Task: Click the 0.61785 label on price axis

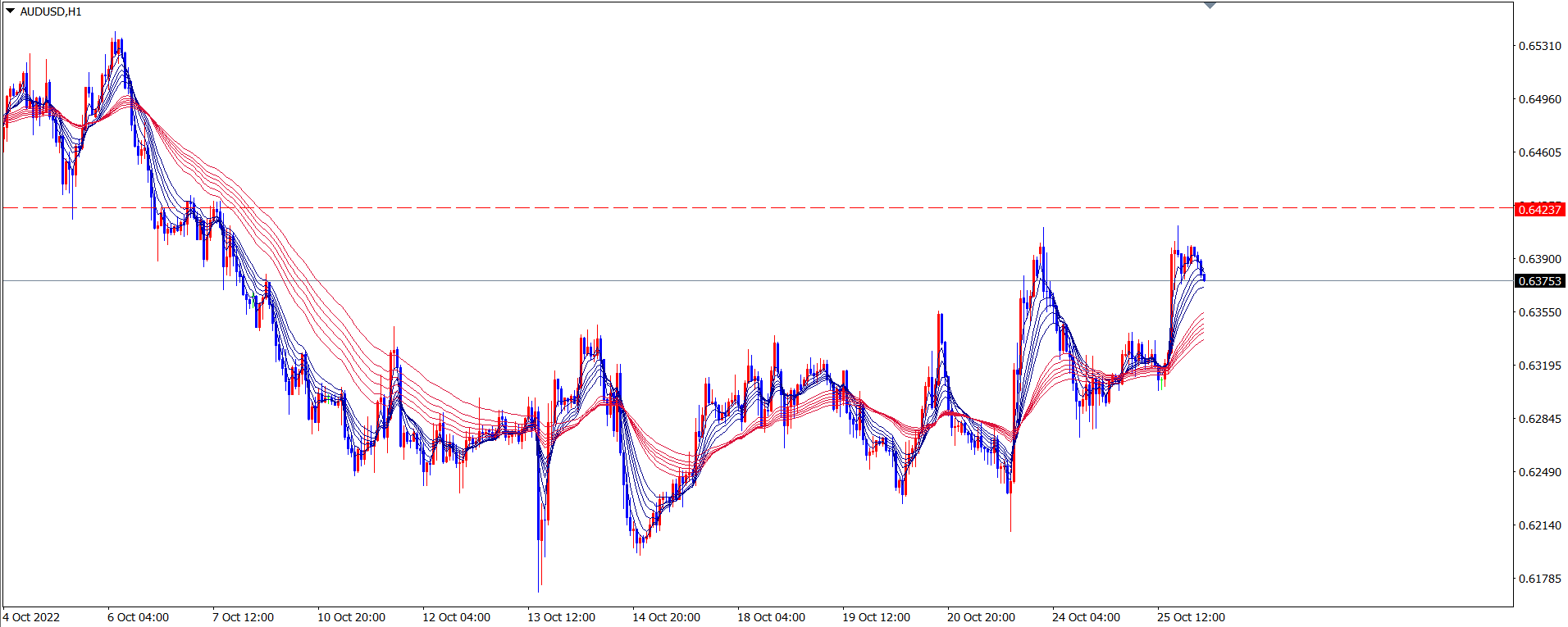Action: coord(1539,579)
